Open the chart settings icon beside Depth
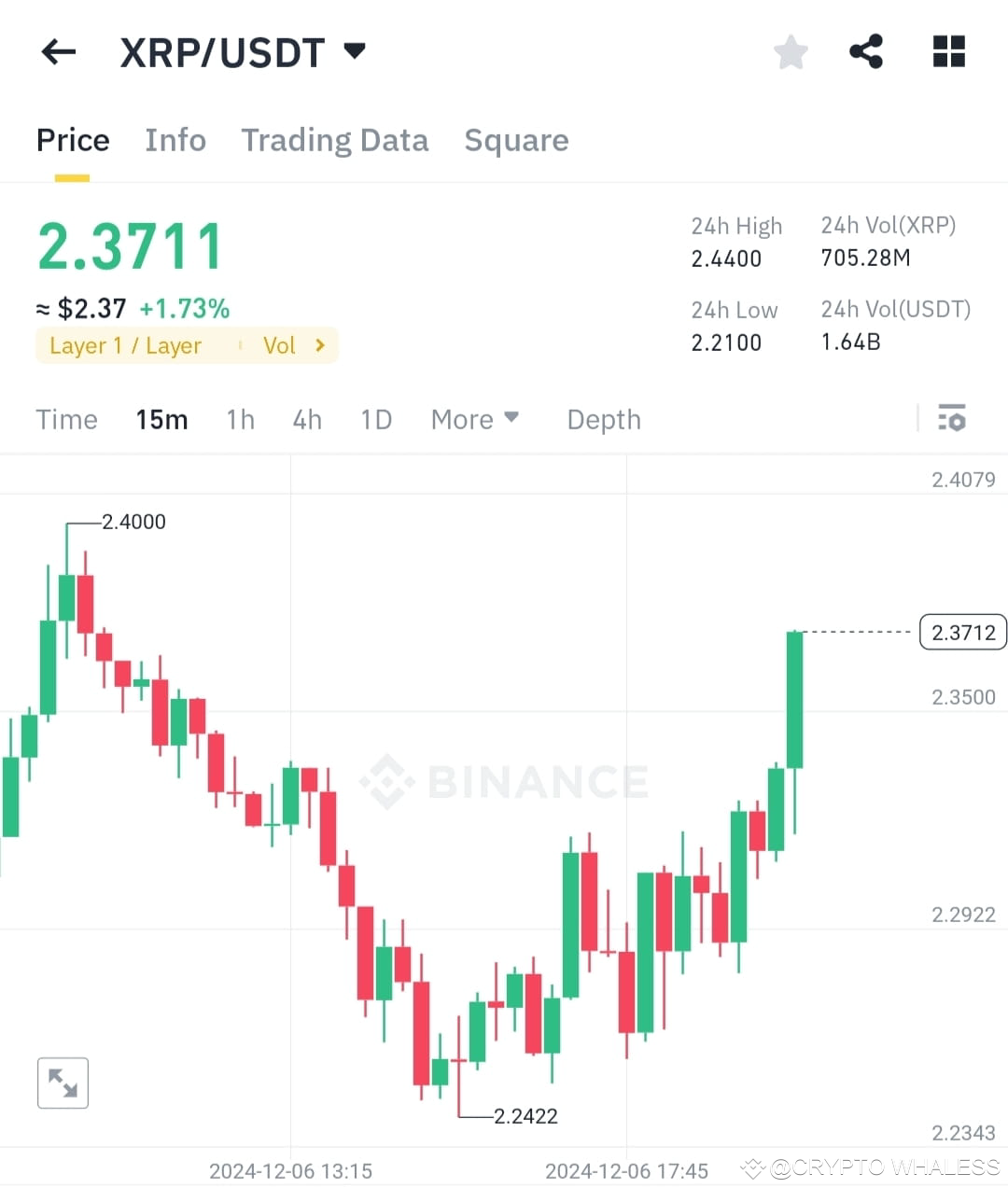 click(x=952, y=419)
